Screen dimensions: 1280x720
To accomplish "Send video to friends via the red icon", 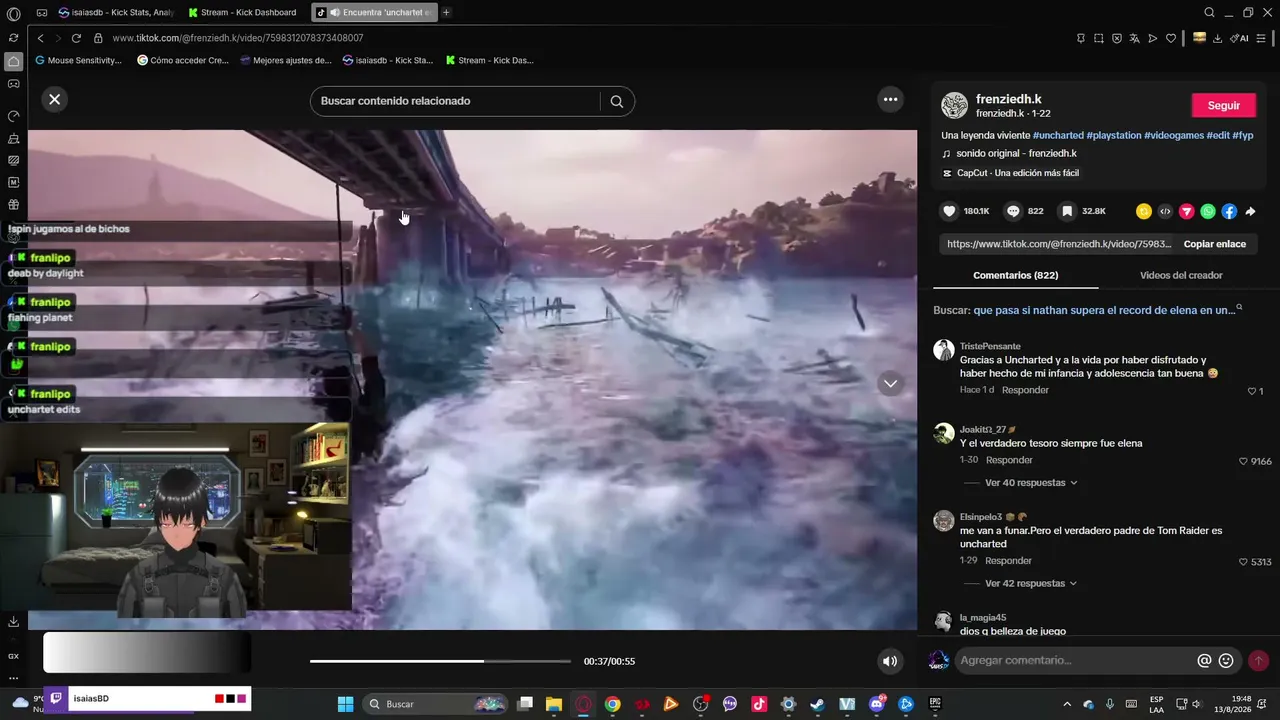I will pos(1187,211).
